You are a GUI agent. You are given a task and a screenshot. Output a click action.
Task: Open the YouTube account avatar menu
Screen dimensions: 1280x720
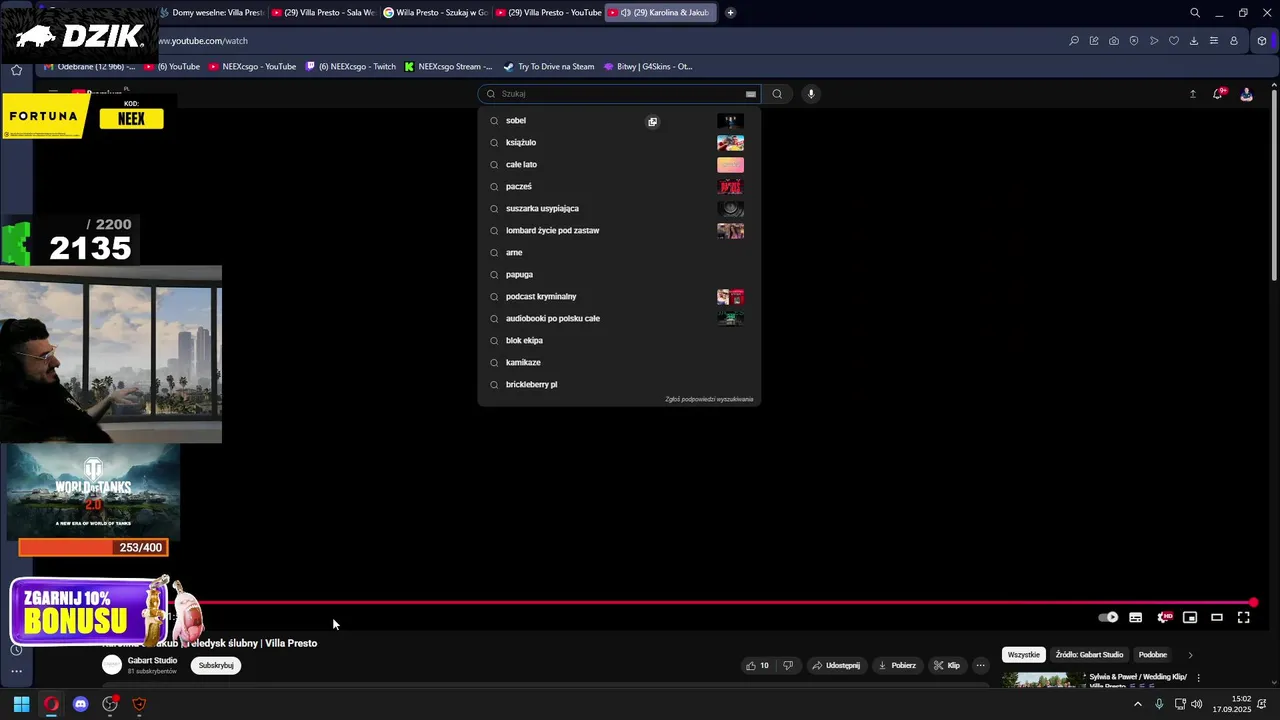click(x=1246, y=94)
